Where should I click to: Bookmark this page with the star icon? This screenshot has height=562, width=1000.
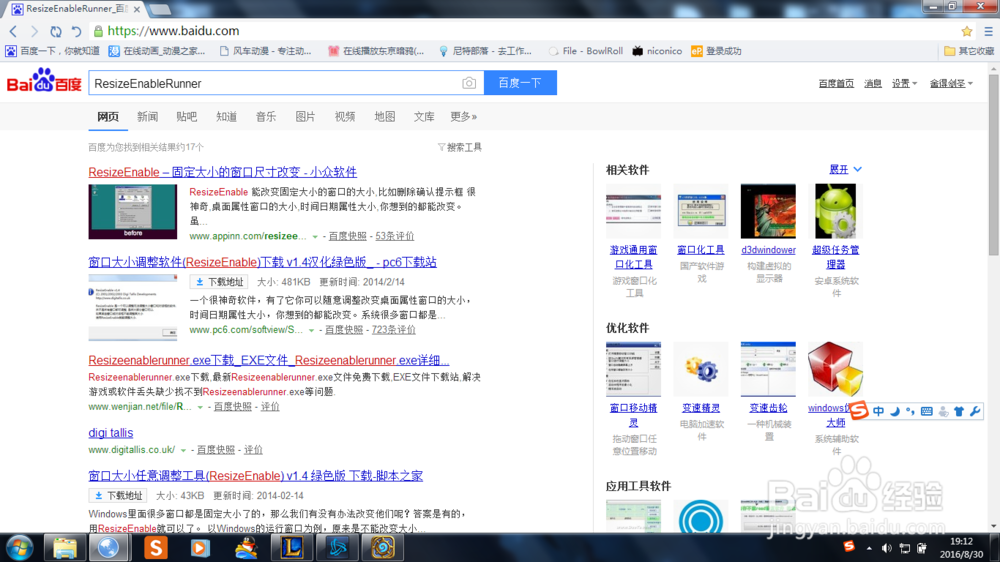[x=967, y=31]
